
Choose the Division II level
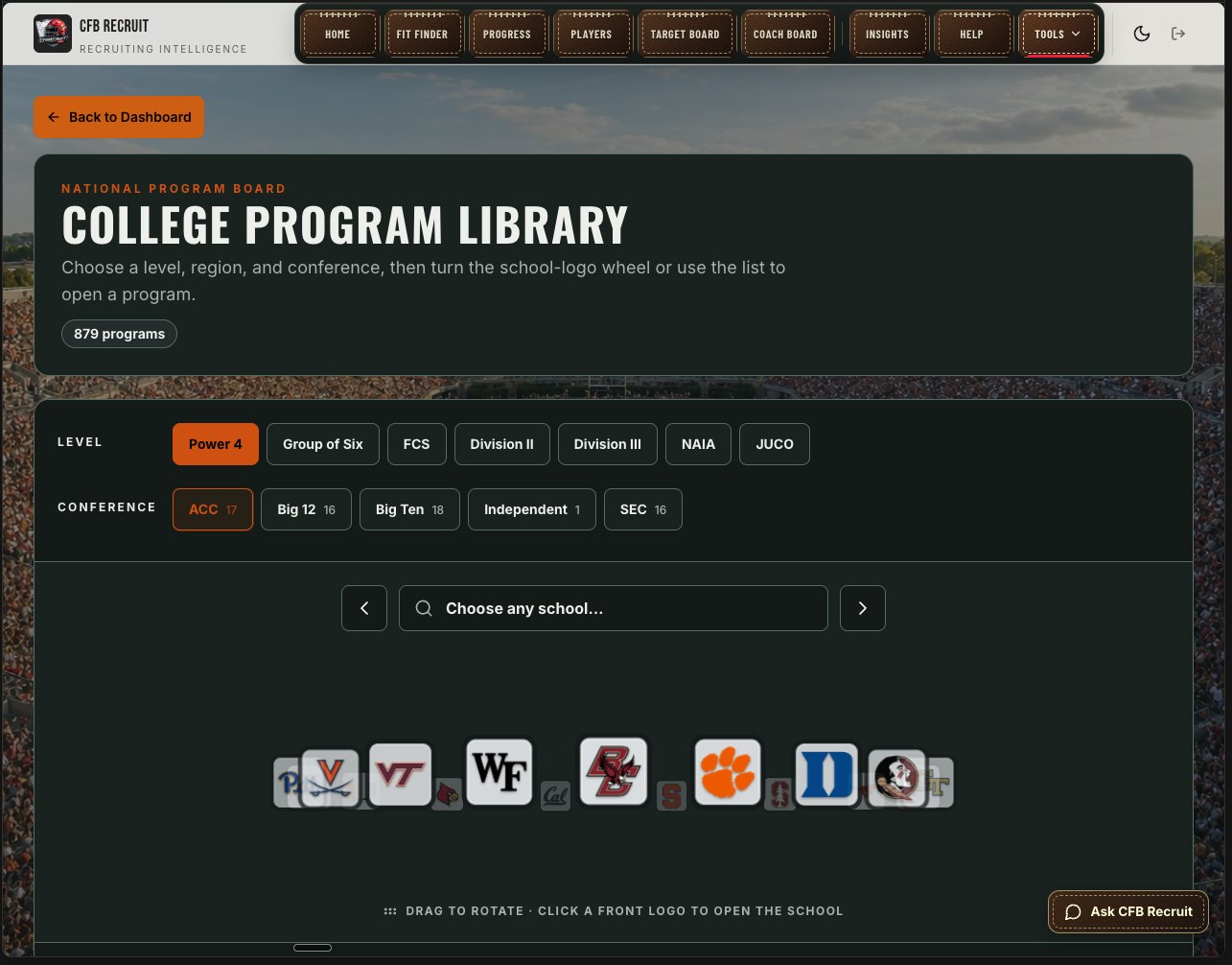point(501,444)
